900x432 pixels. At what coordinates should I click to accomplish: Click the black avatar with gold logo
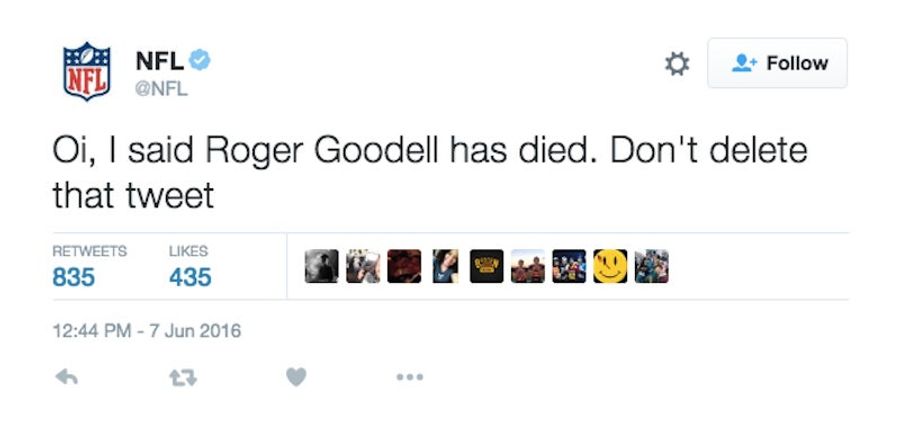coord(487,266)
